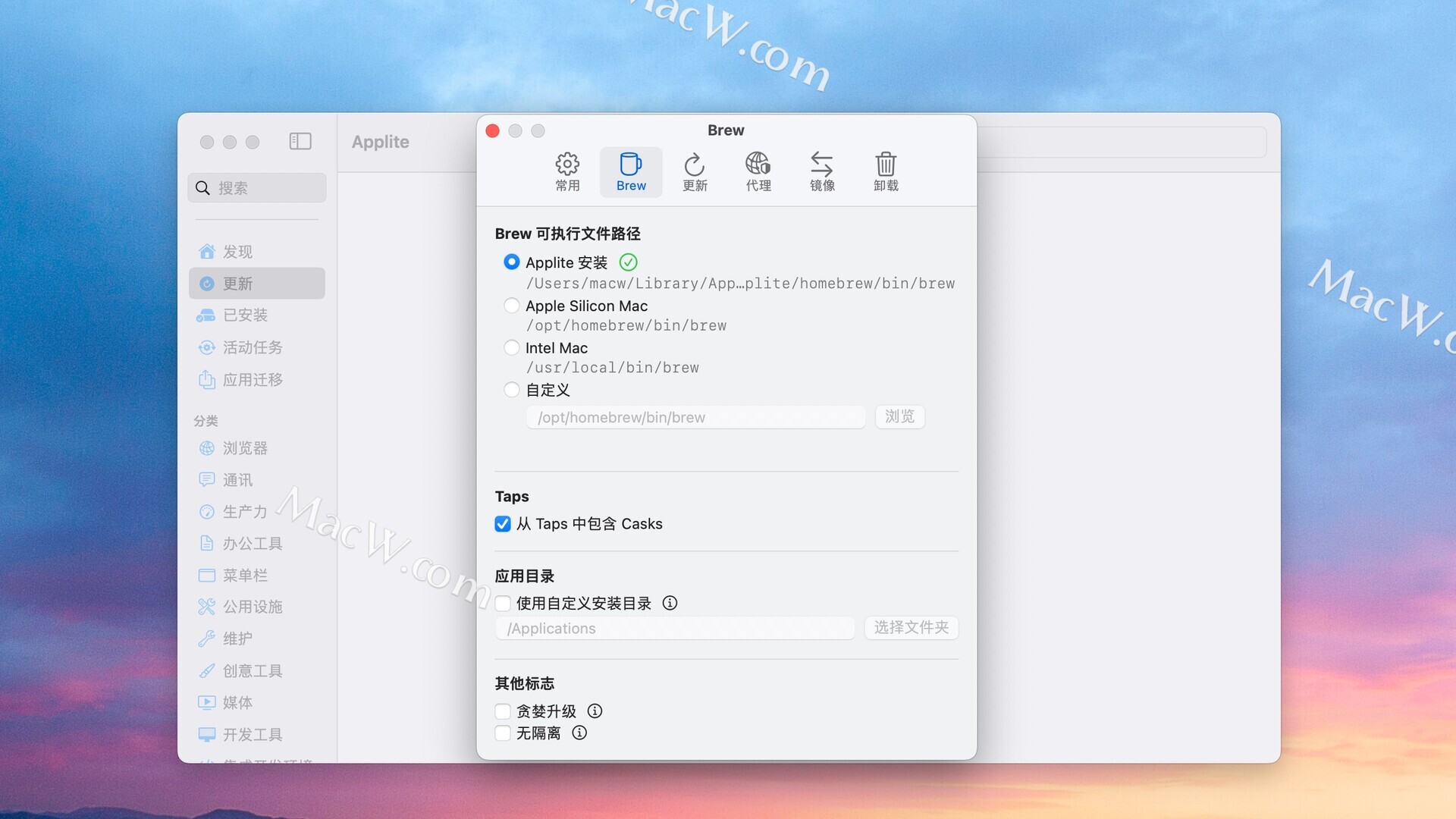Uncheck 从 Taps 中包含 Casks
The height and width of the screenshot is (819, 1456).
click(x=503, y=524)
